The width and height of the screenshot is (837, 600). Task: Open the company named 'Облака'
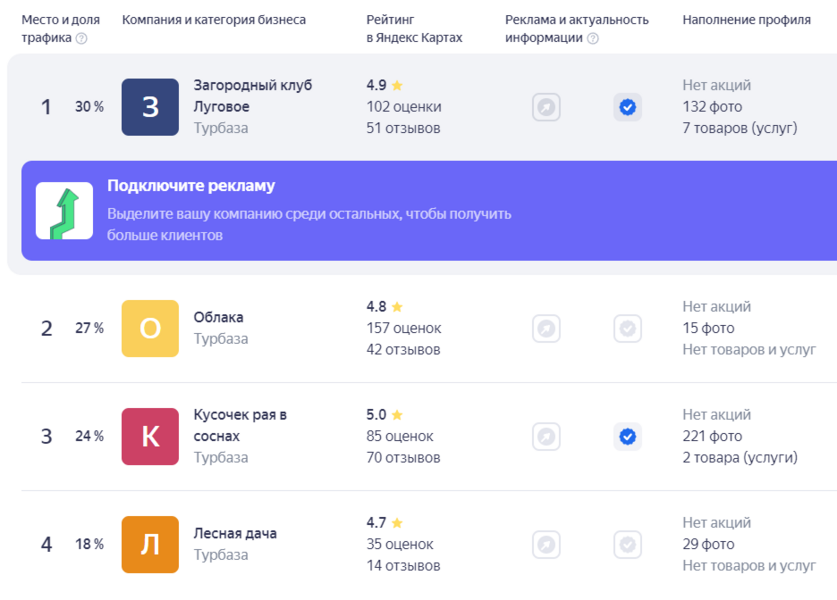point(218,317)
